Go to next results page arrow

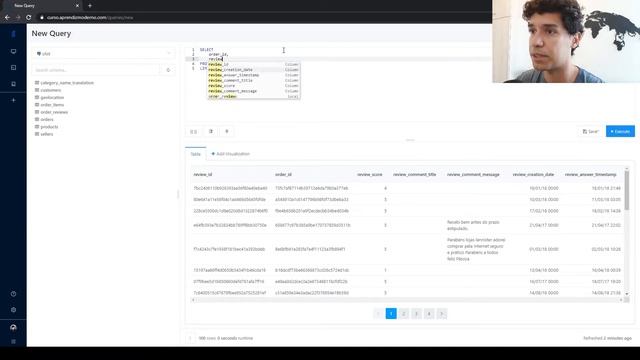(442, 313)
